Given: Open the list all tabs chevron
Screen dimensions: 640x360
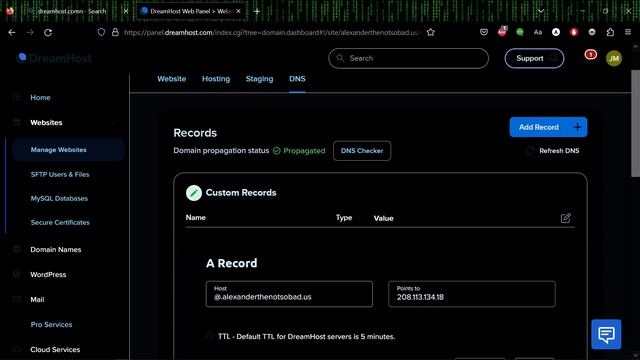Looking at the screenshot, I should pos(541,11).
